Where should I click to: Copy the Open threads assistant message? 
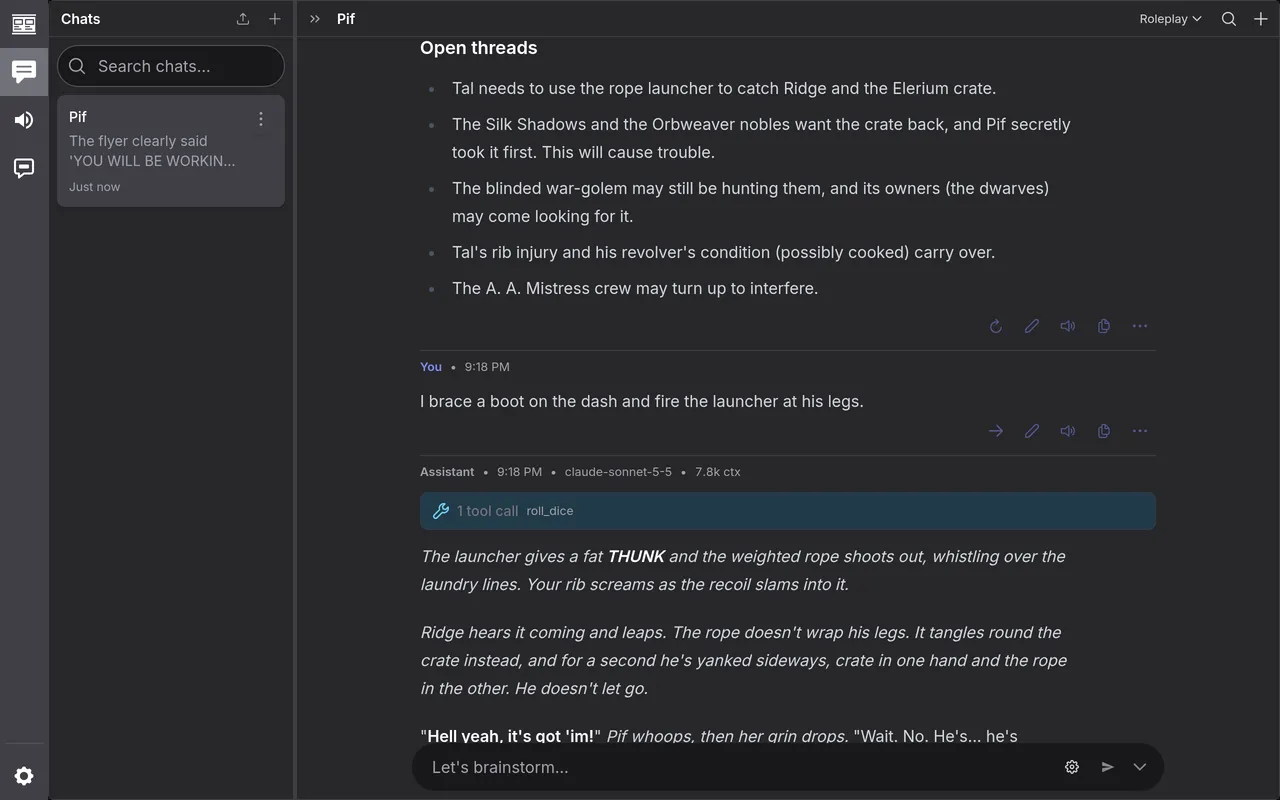pyautogui.click(x=1104, y=326)
